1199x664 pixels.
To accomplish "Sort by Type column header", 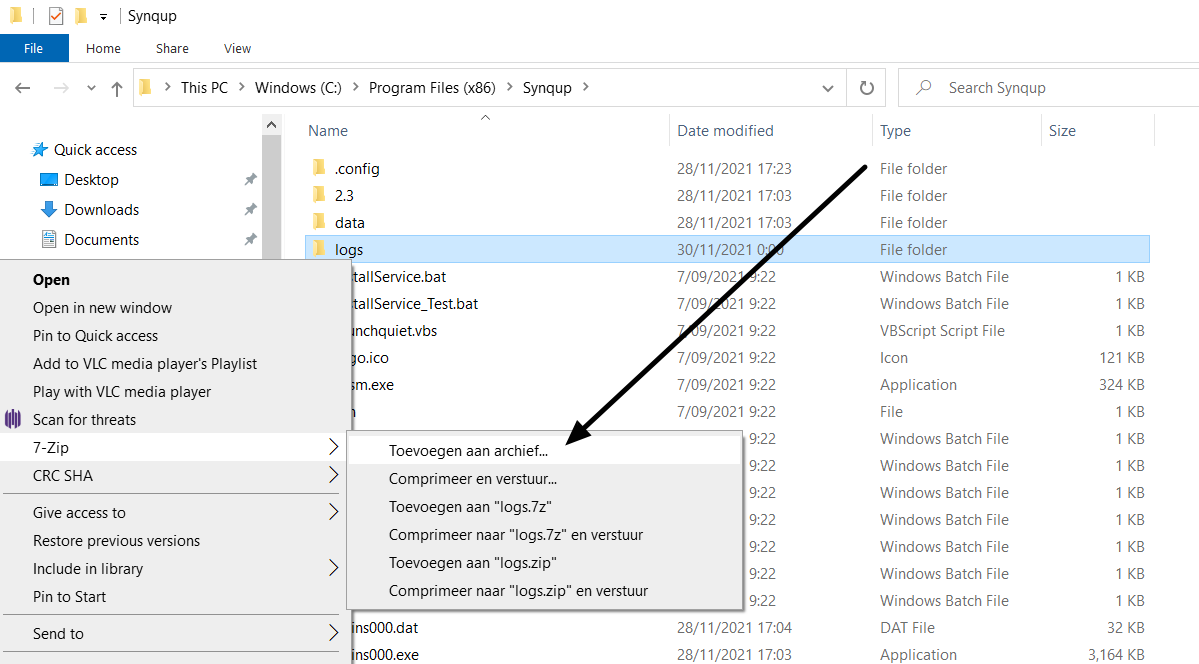I will pos(895,131).
